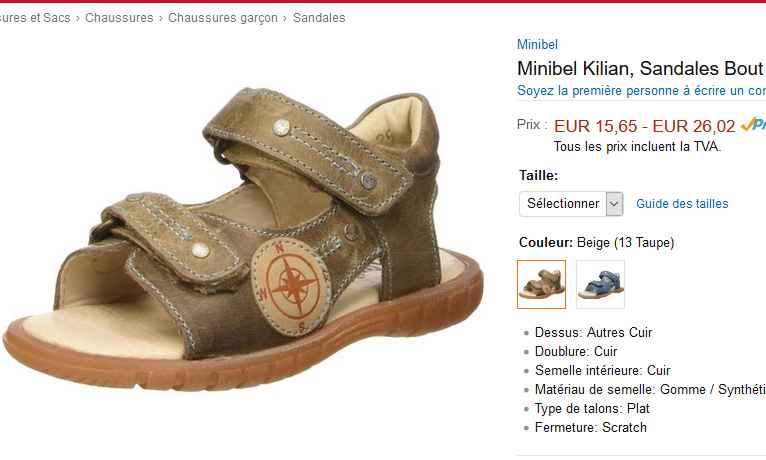Click the first review invitation link
Image resolution: width=766 pixels, height=460 pixels.
(x=641, y=91)
